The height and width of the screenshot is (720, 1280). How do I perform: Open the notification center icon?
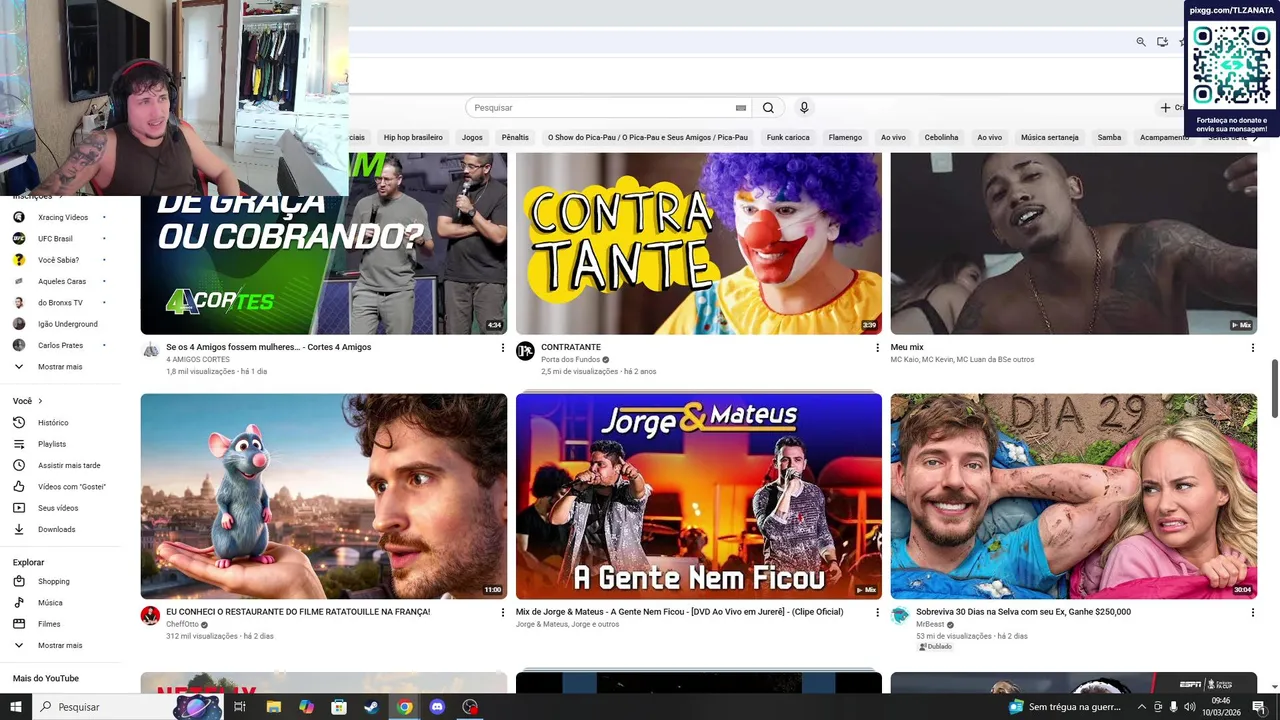(1258, 707)
